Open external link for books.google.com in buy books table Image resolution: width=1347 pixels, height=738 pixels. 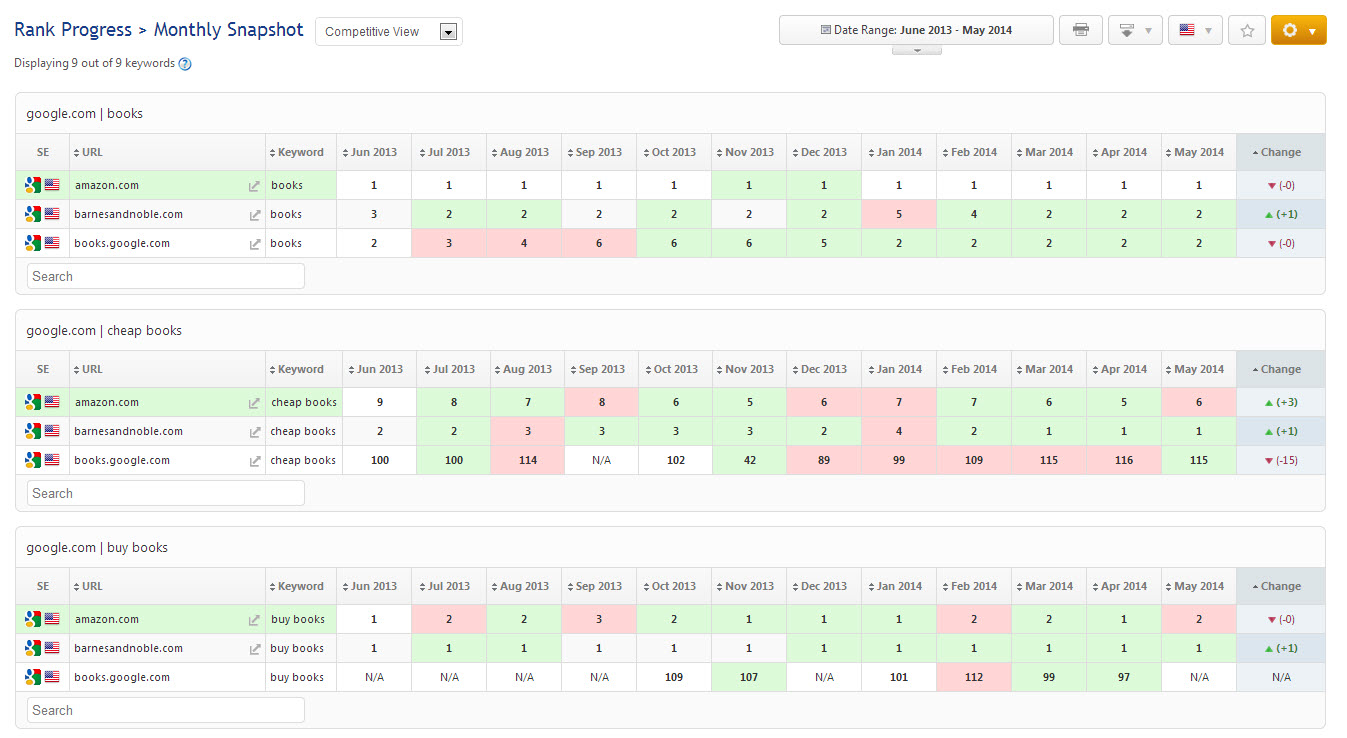pos(254,678)
